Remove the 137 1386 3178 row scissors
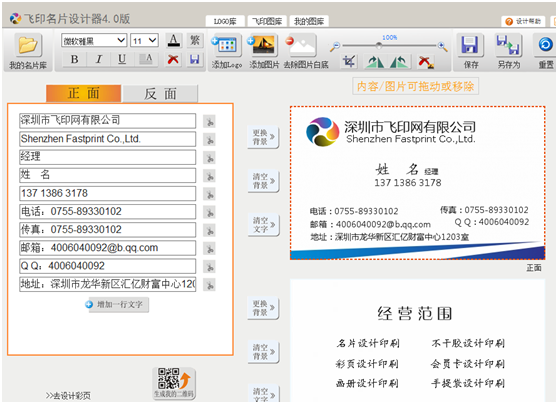The image size is (558, 404). pyautogui.click(x=209, y=194)
